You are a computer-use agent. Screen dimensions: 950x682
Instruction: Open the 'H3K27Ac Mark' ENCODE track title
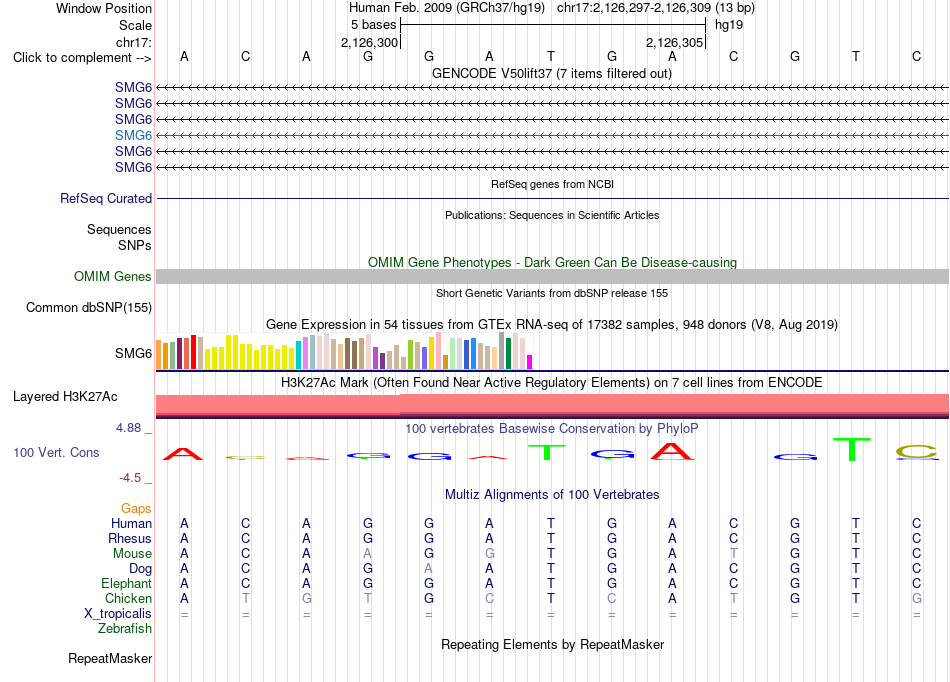click(x=552, y=382)
